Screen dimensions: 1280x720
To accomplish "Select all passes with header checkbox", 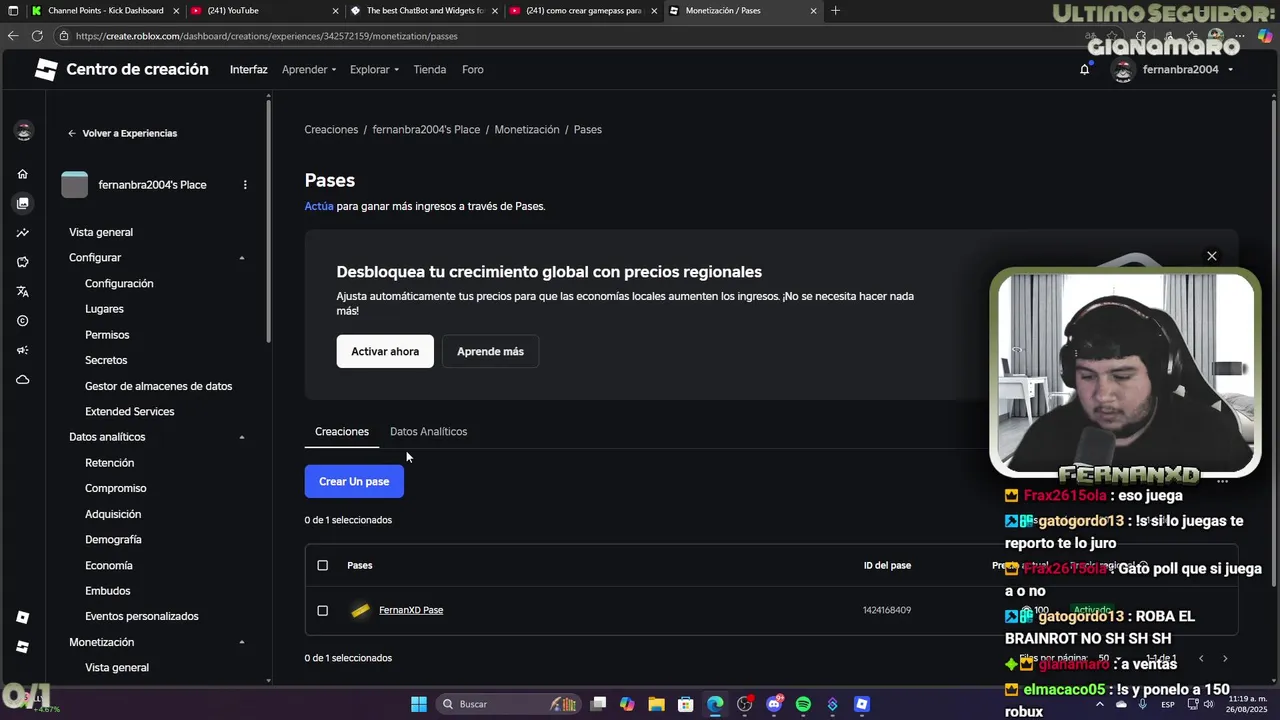I will [x=322, y=565].
